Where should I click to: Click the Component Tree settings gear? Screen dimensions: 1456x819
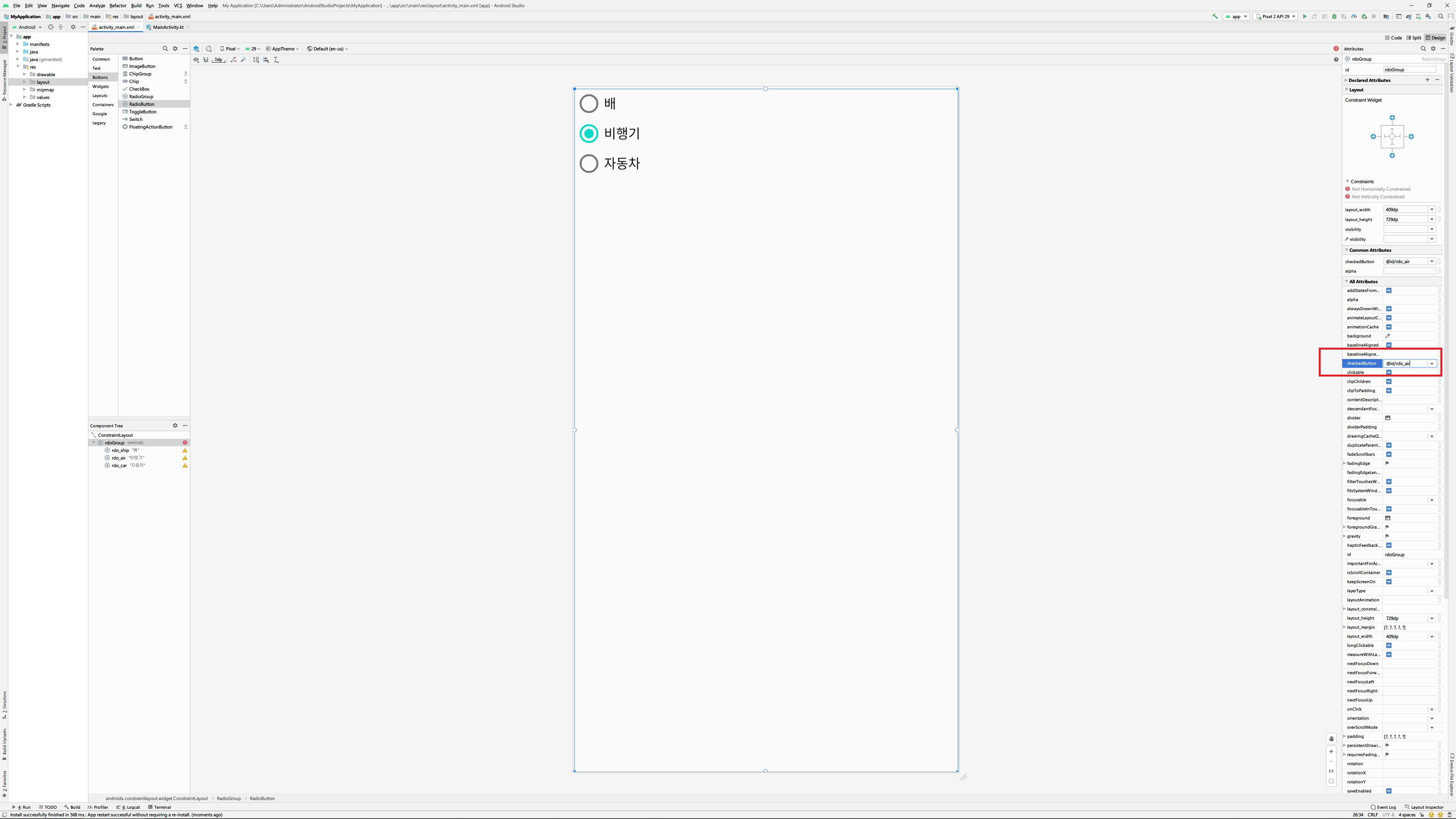coord(175,425)
